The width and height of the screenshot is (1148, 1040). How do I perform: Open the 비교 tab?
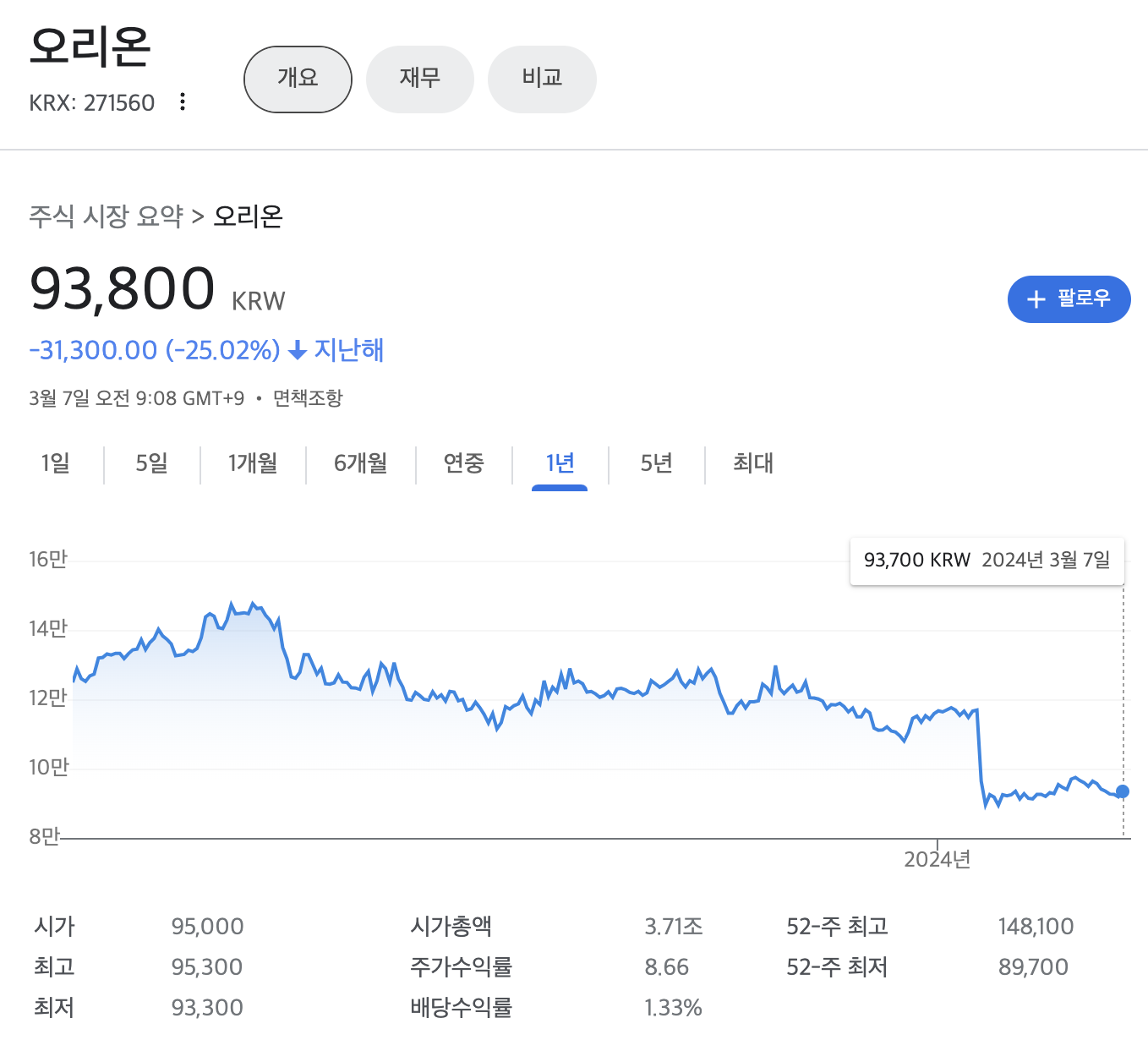coord(542,79)
